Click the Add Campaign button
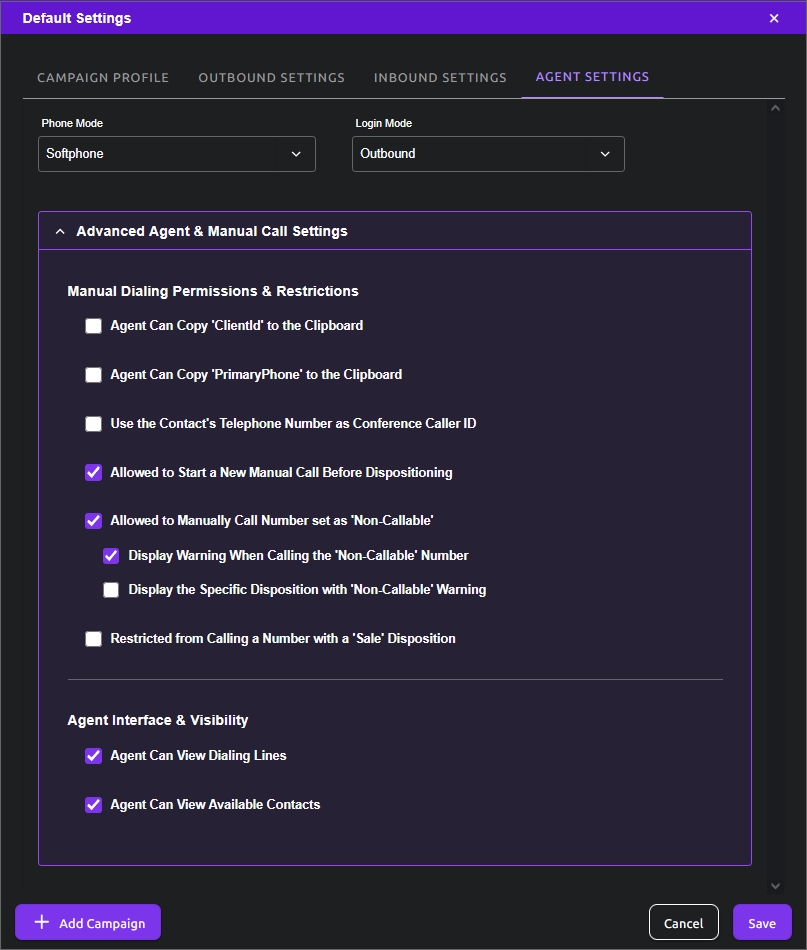Image resolution: width=807 pixels, height=950 pixels. 88,922
